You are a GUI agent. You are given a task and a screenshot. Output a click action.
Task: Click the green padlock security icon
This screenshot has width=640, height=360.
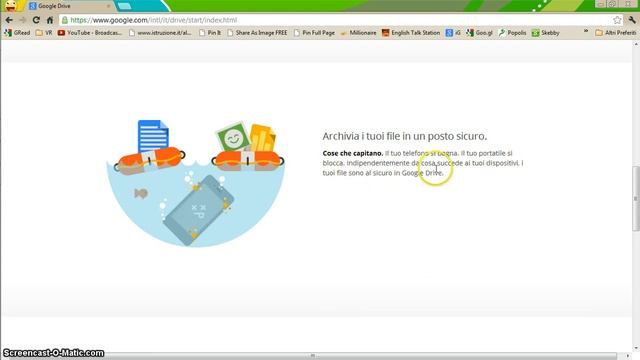(x=64, y=20)
